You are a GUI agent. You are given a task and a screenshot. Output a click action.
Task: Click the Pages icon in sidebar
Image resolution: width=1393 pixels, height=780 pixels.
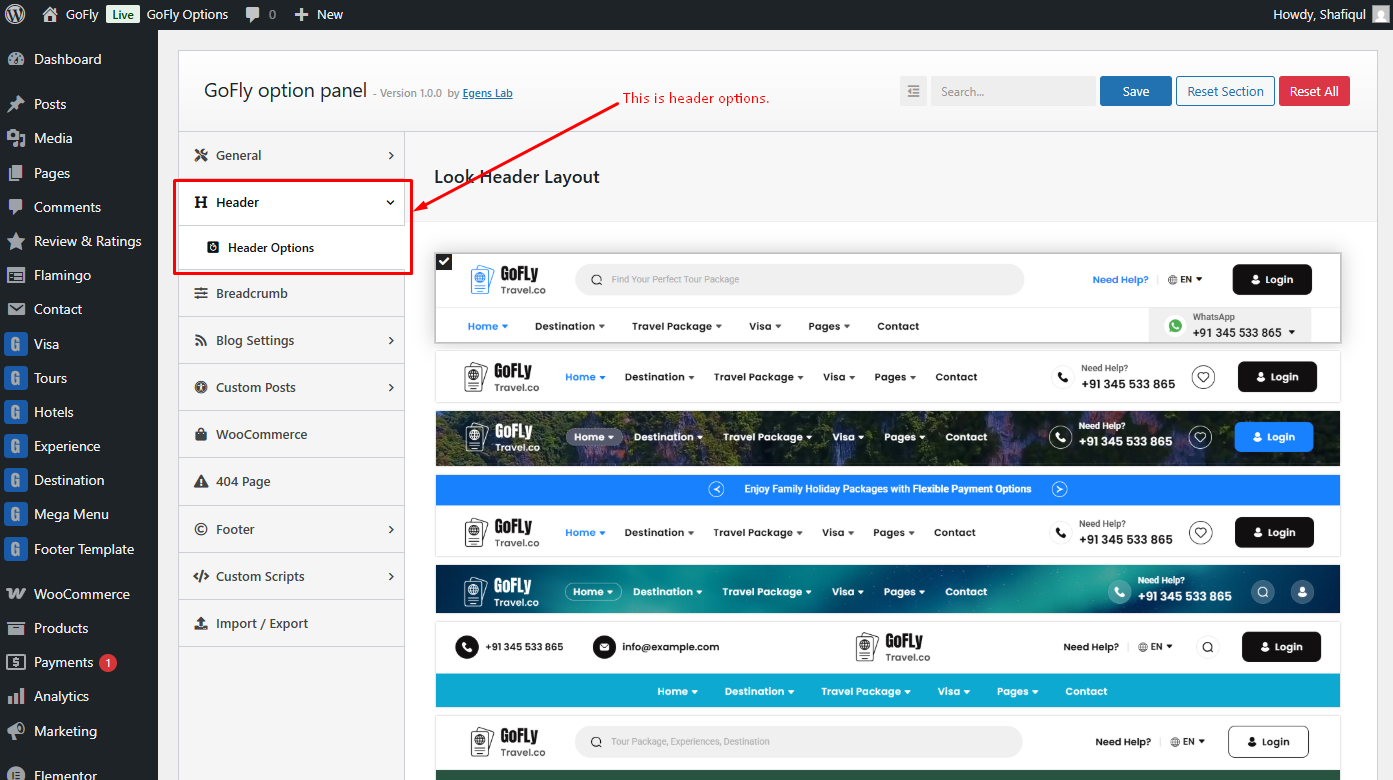click(x=15, y=173)
